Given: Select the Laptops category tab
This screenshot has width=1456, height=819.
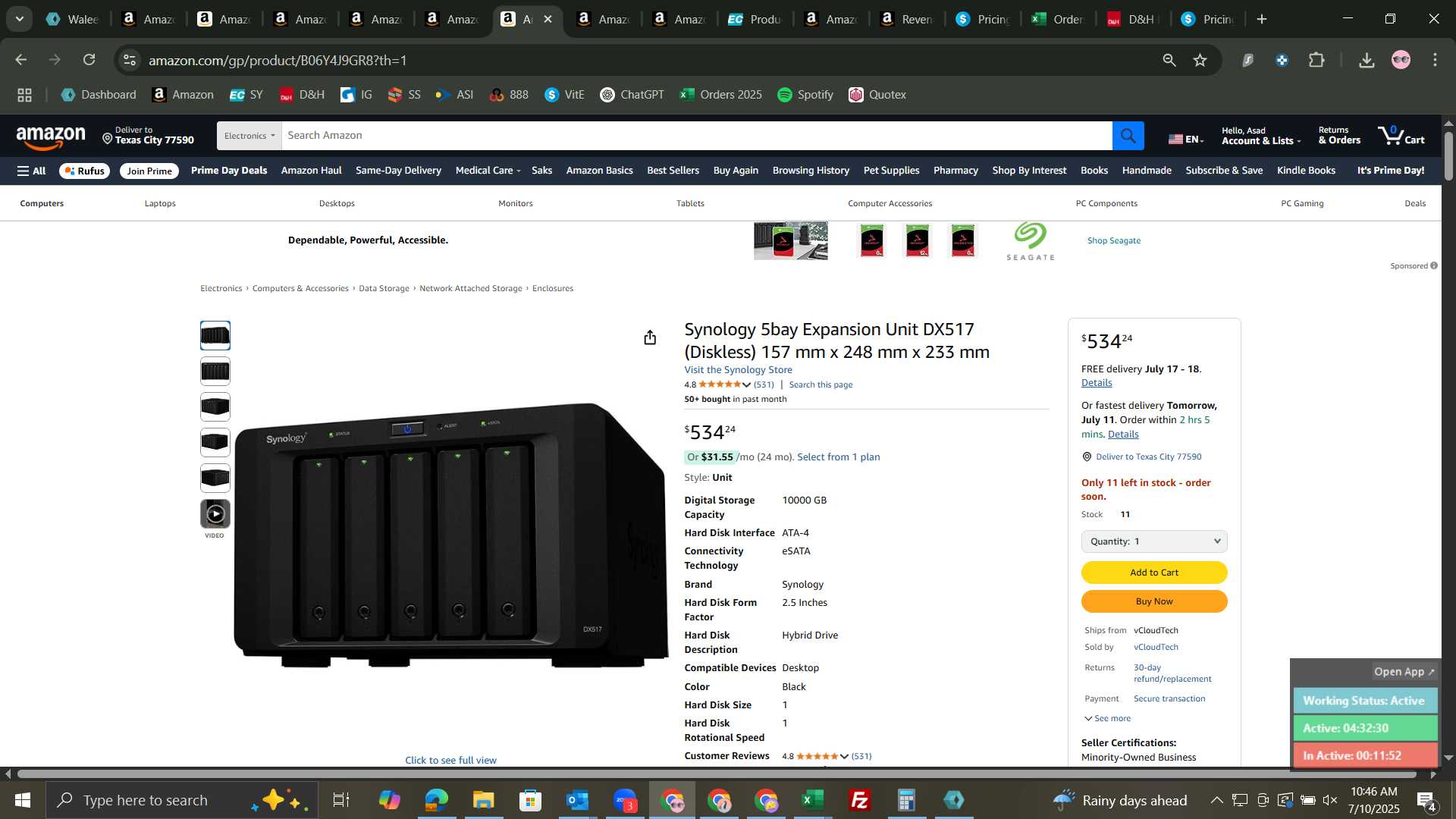Looking at the screenshot, I should click(160, 203).
